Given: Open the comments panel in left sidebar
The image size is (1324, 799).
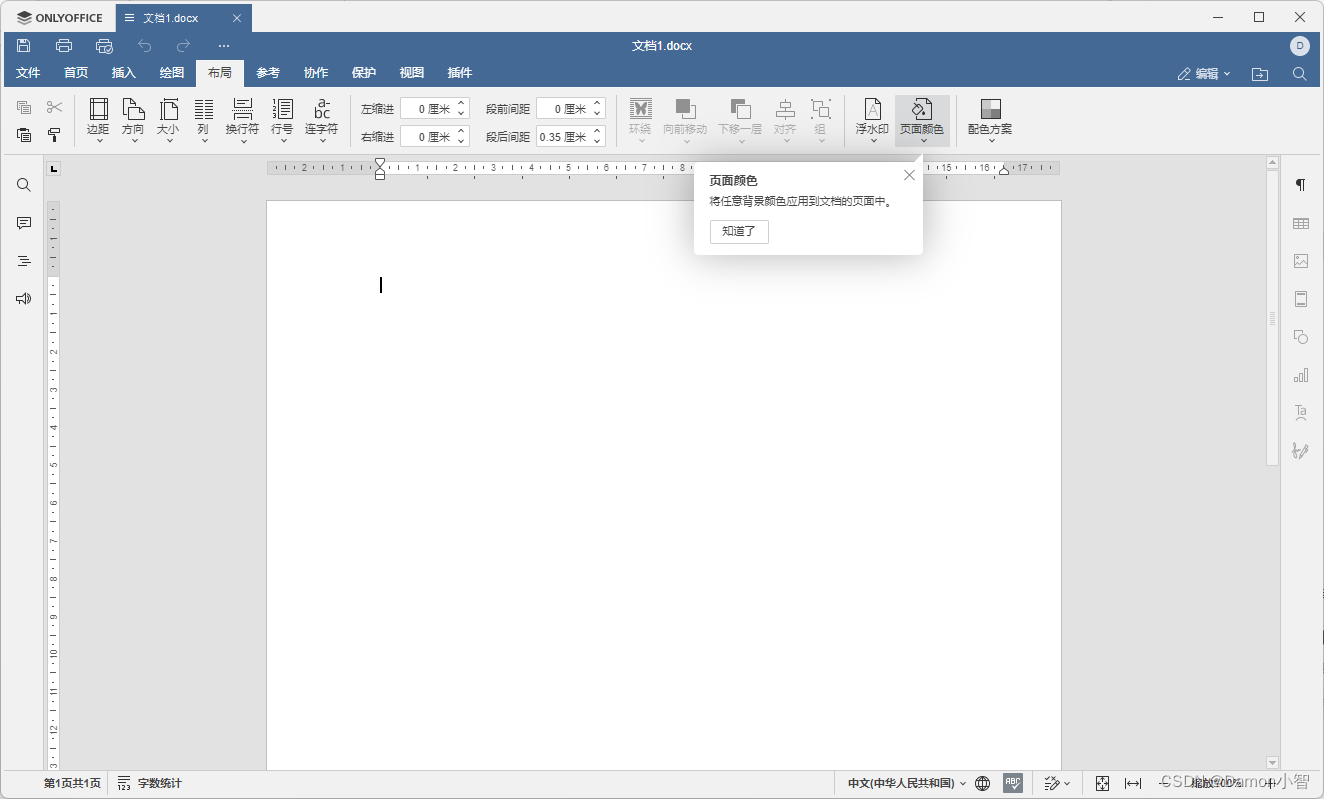Looking at the screenshot, I should pos(24,223).
